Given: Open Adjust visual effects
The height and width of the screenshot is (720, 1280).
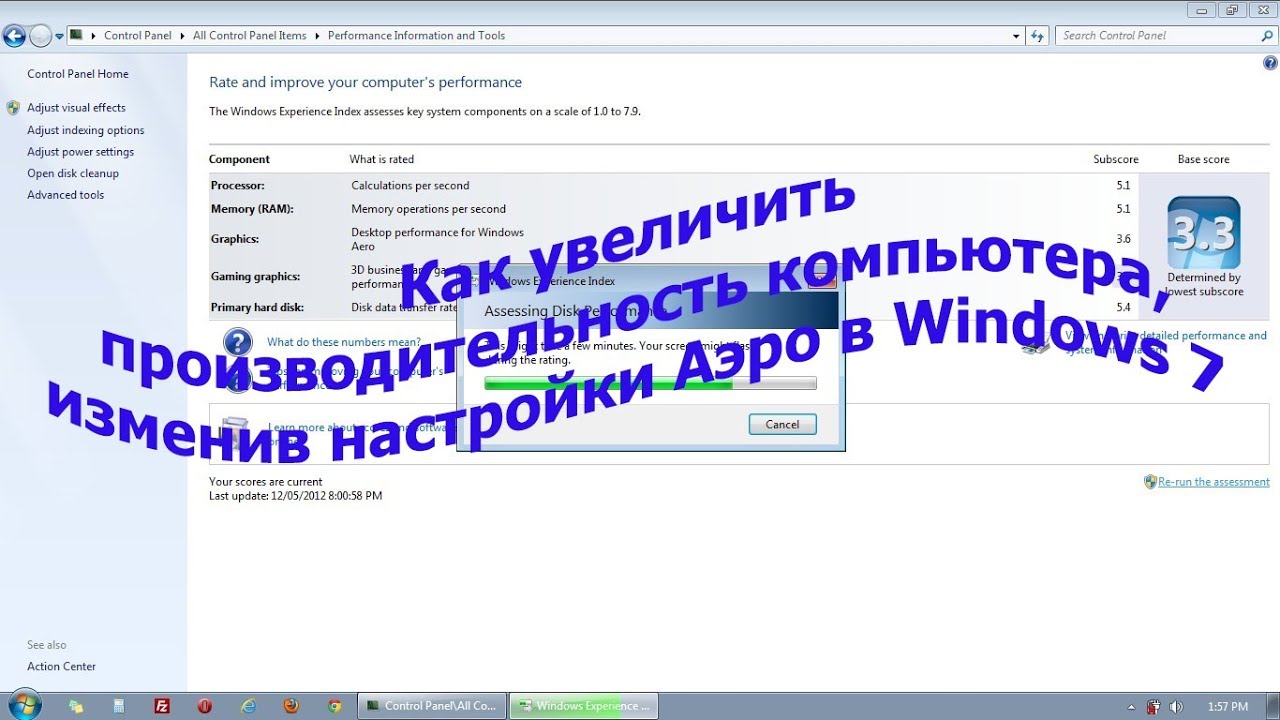Looking at the screenshot, I should [x=76, y=108].
